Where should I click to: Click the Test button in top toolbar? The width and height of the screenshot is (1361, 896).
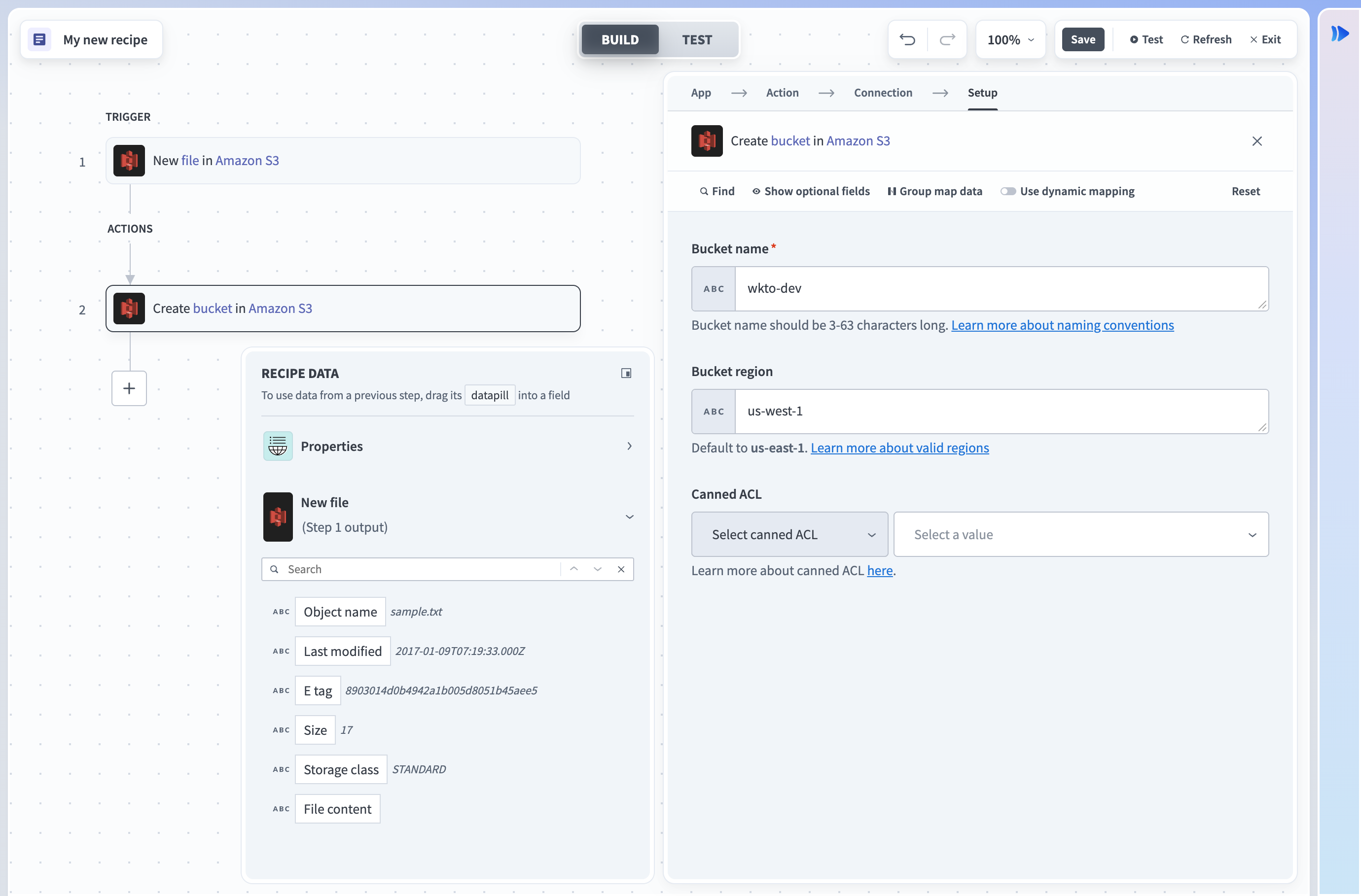coord(1146,39)
